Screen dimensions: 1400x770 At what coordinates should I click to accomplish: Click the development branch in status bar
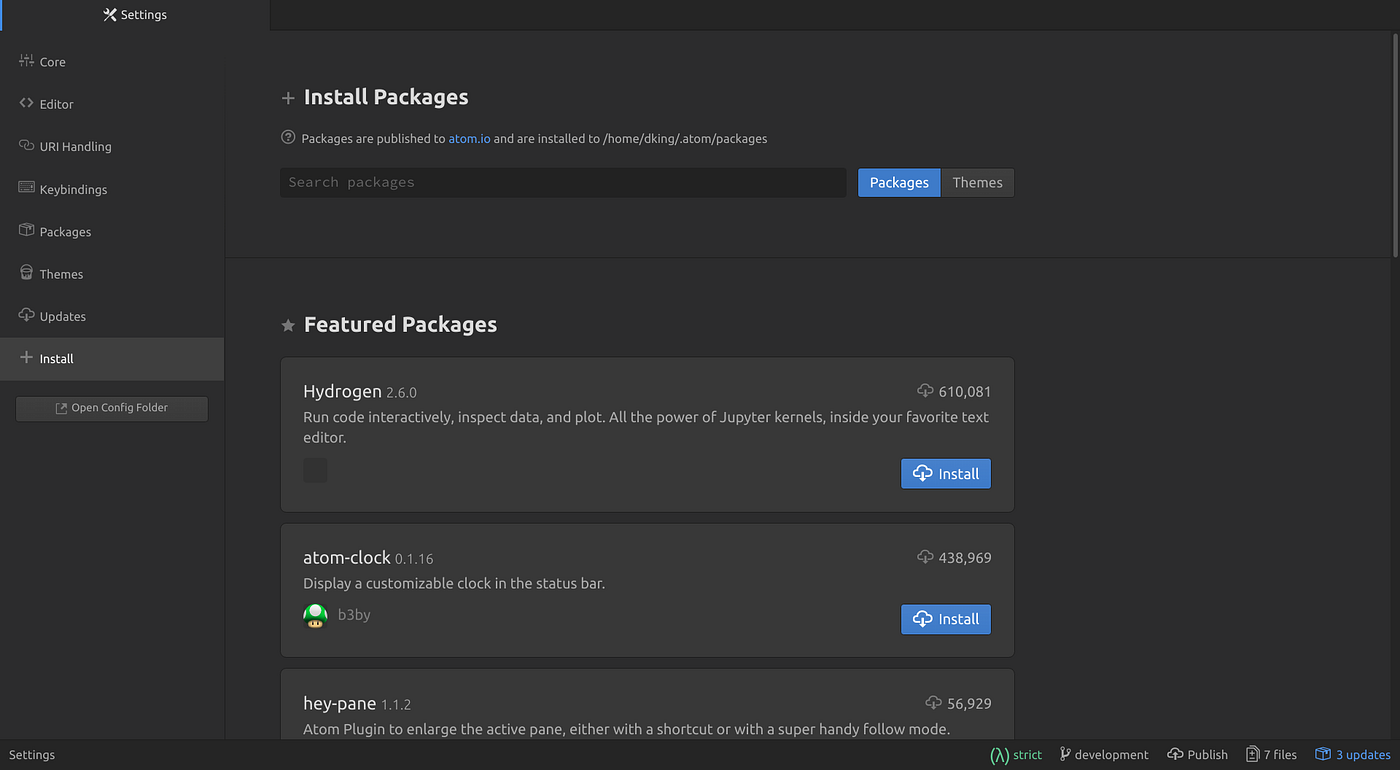coord(1104,755)
